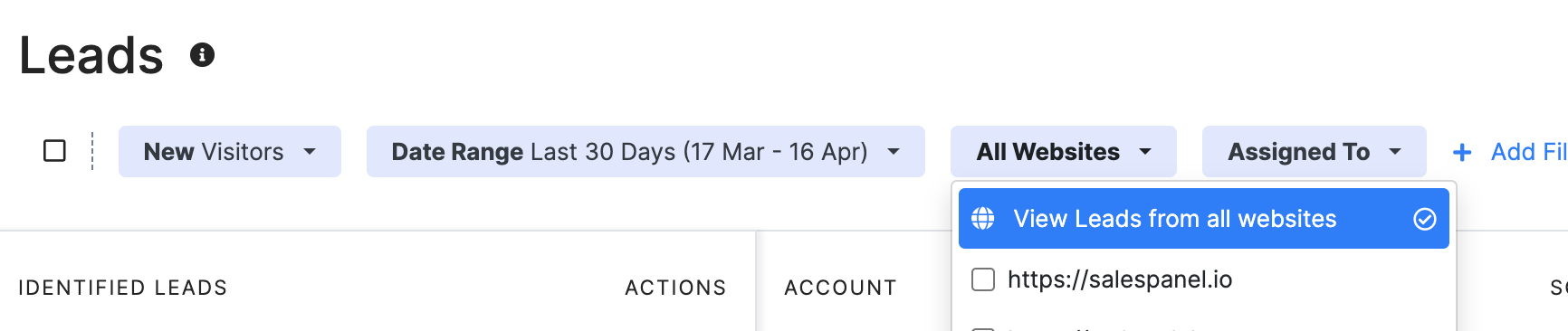Open the New Visitors dropdown

pyautogui.click(x=230, y=151)
